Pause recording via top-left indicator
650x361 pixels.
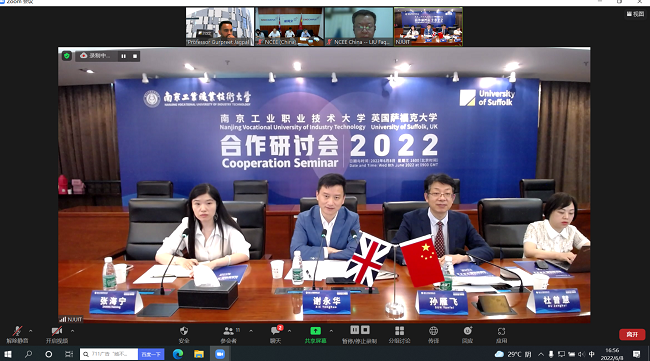coord(124,56)
